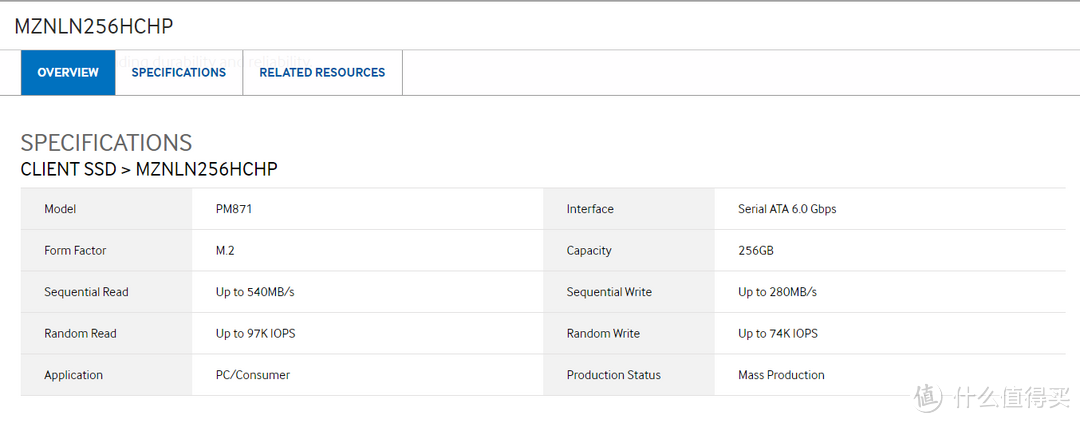This screenshot has width=1080, height=423.
Task: Click the Sequential Write label
Action: pos(609,292)
